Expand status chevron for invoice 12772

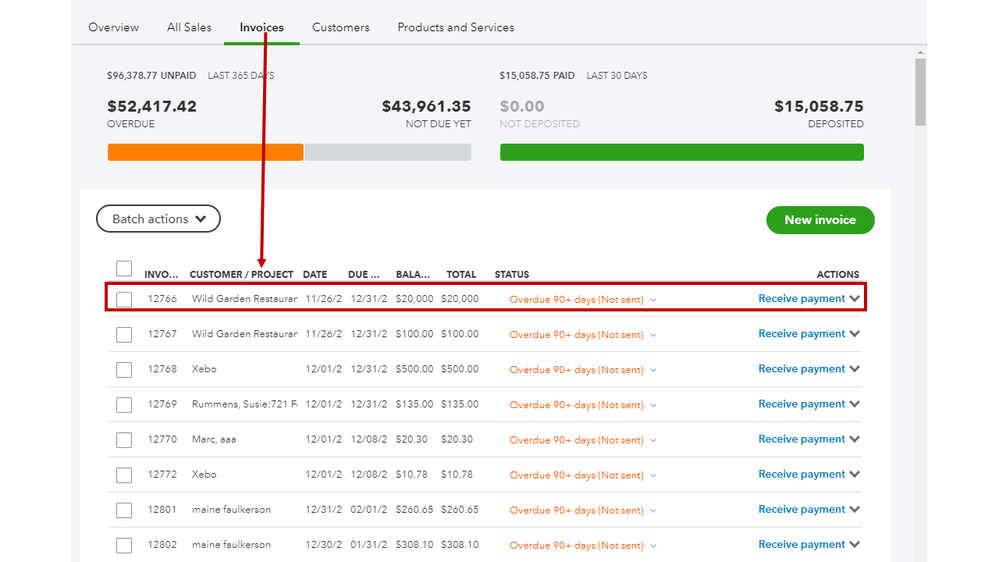coord(653,475)
